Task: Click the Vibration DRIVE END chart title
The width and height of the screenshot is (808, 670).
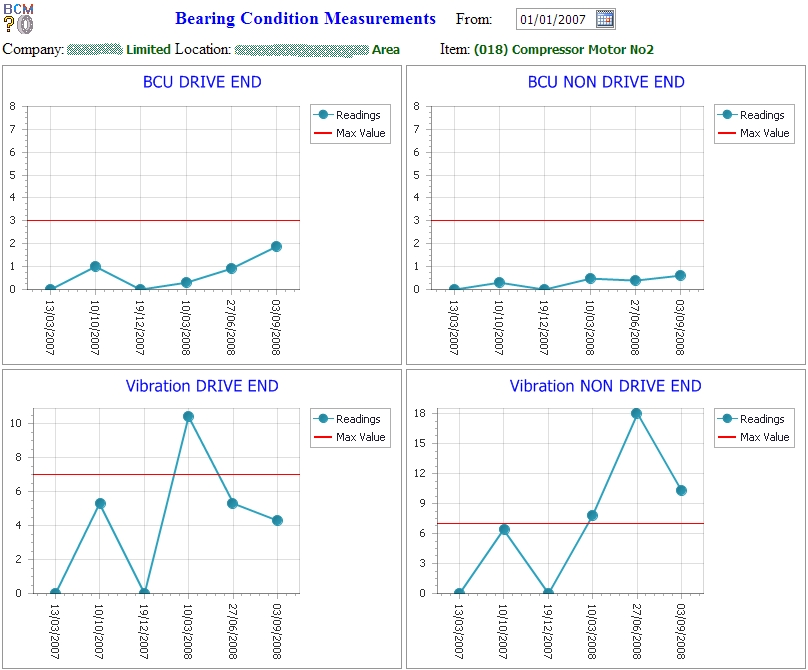Action: 202,386
